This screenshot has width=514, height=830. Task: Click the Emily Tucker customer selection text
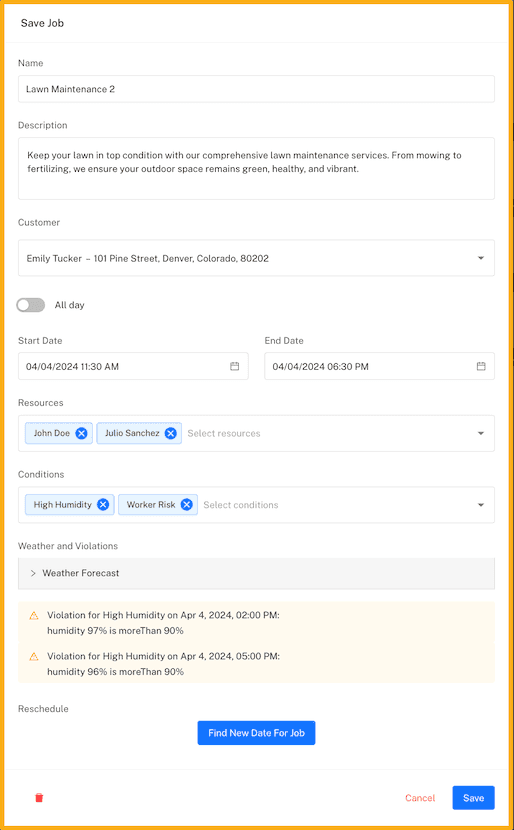click(148, 259)
